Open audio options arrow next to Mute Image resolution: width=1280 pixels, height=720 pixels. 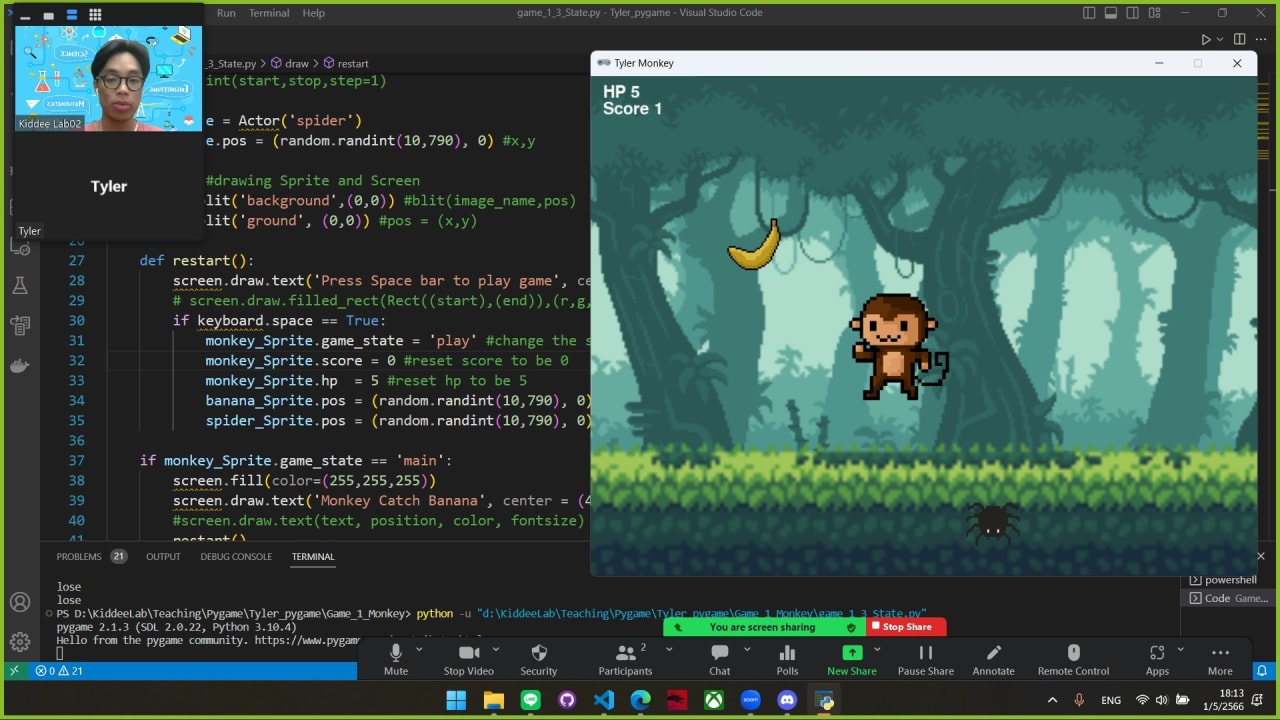tap(419, 649)
